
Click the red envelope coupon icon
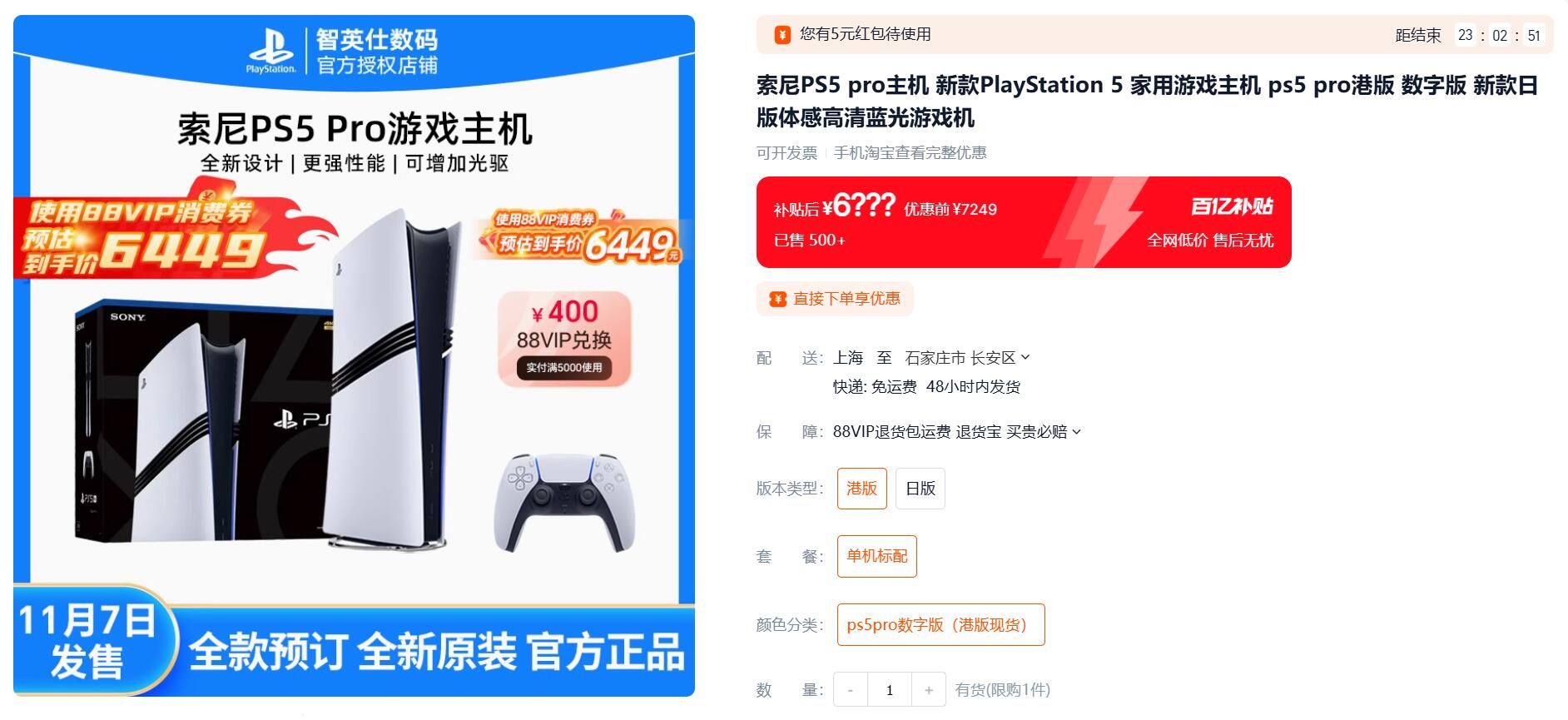tap(782, 34)
